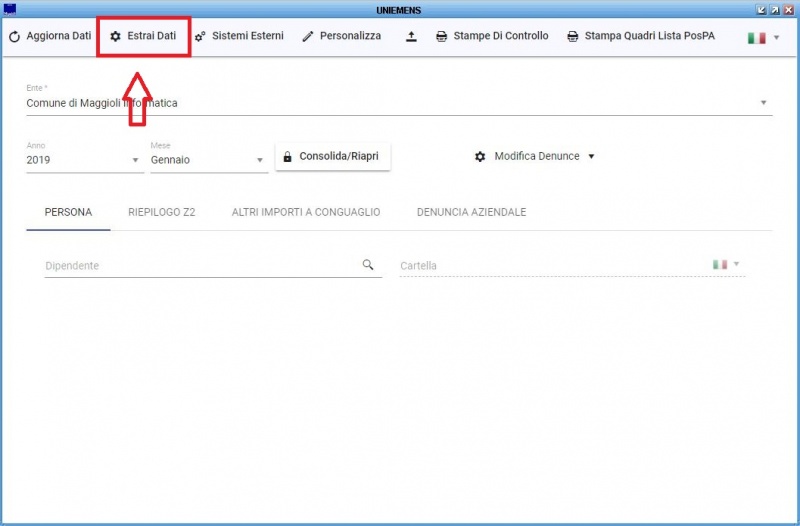
Task: Open Sistemi Esterni from toolbar
Action: tap(239, 36)
